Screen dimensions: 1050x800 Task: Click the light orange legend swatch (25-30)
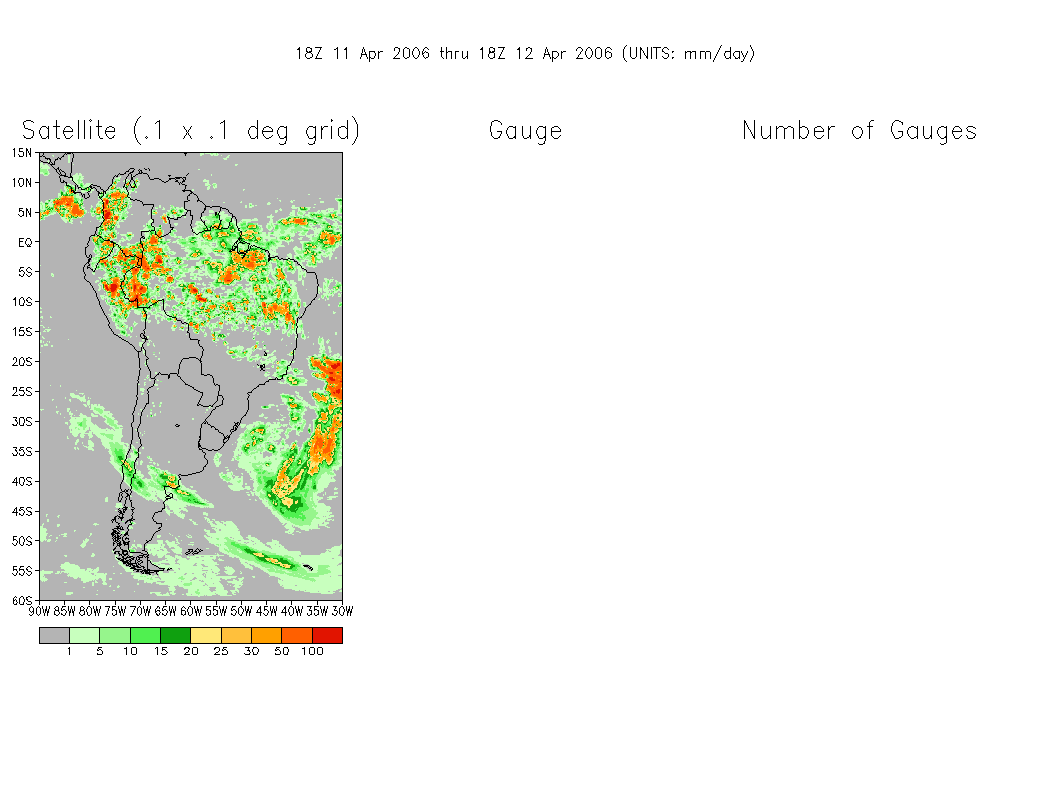[236, 635]
